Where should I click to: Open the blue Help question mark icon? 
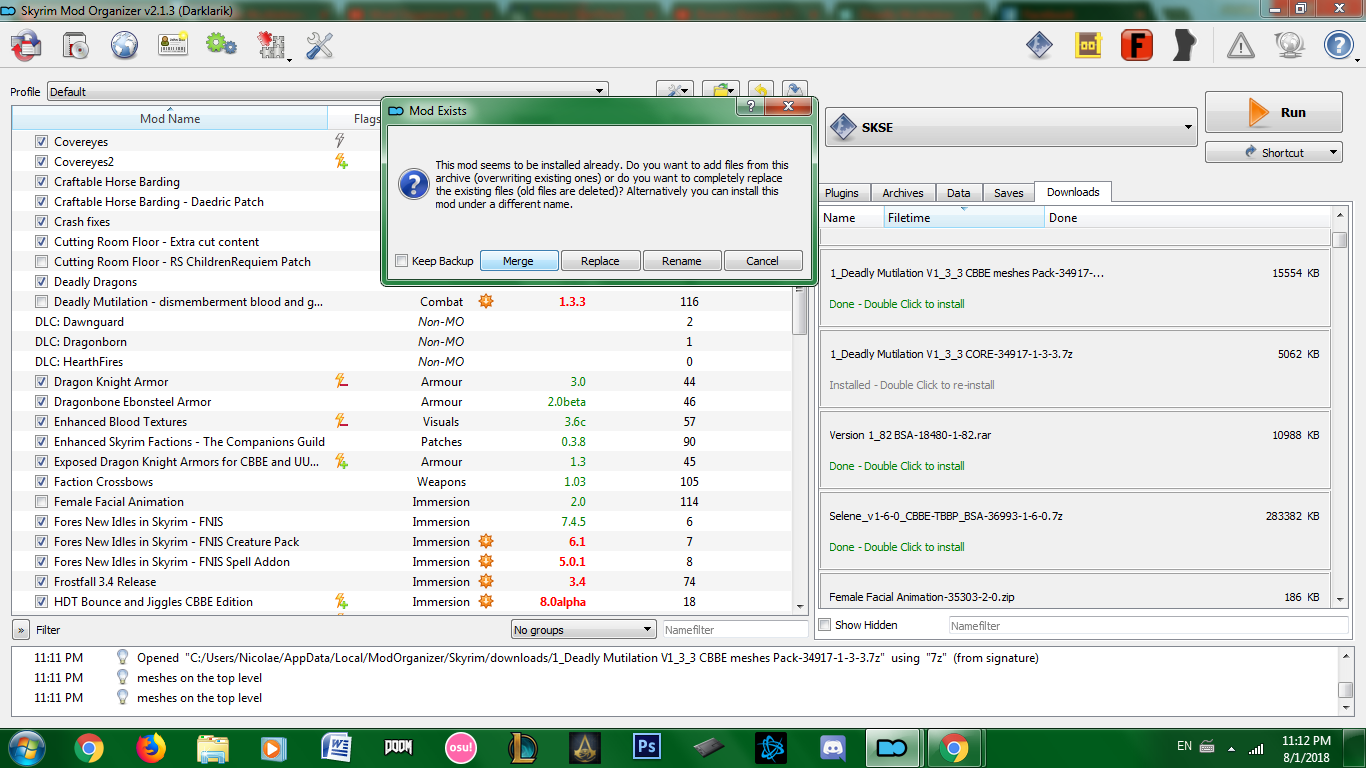[1338, 45]
